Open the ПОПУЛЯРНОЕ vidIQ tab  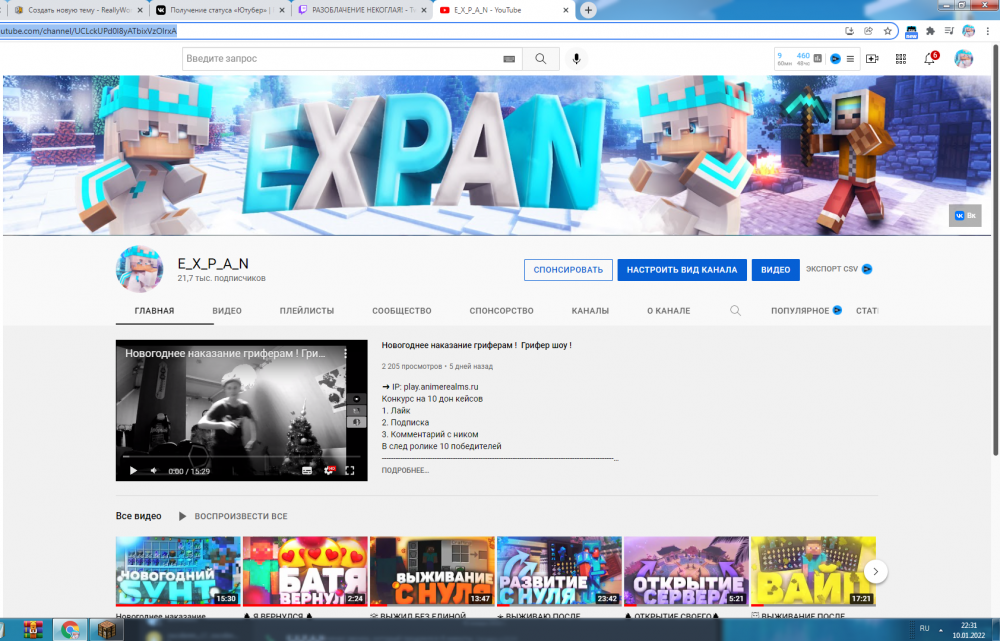806,311
